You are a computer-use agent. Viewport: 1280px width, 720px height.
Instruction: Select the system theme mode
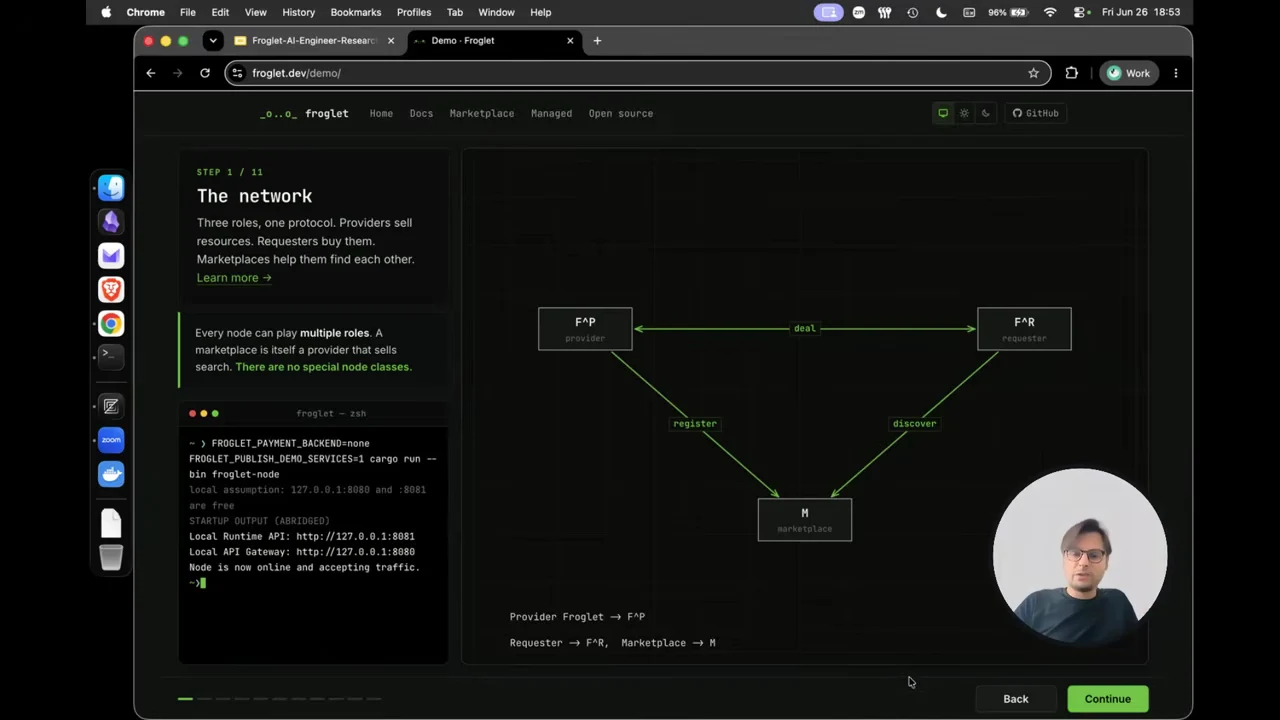pyautogui.click(x=943, y=113)
